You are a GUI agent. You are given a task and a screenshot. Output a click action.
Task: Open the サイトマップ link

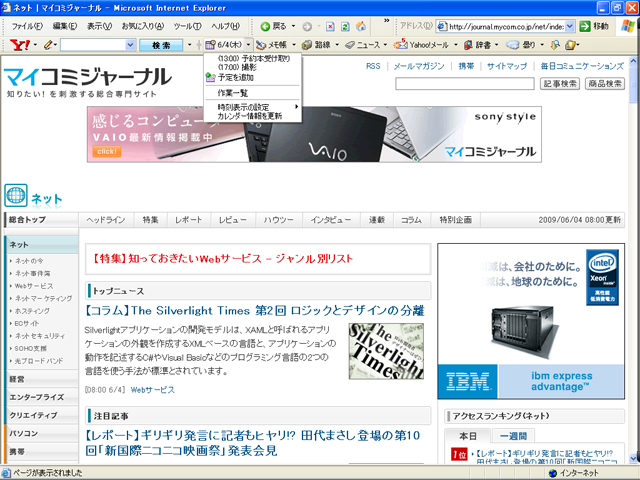pyautogui.click(x=507, y=66)
